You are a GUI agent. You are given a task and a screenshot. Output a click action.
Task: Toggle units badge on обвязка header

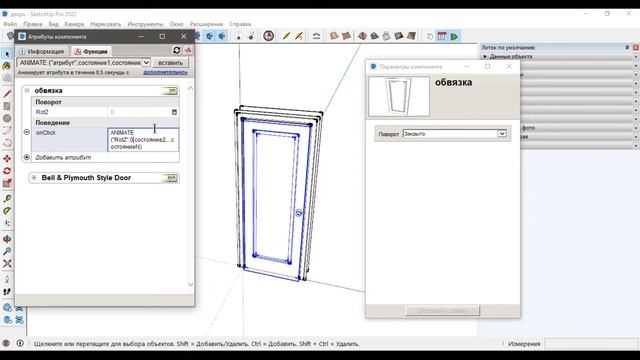[x=170, y=91]
